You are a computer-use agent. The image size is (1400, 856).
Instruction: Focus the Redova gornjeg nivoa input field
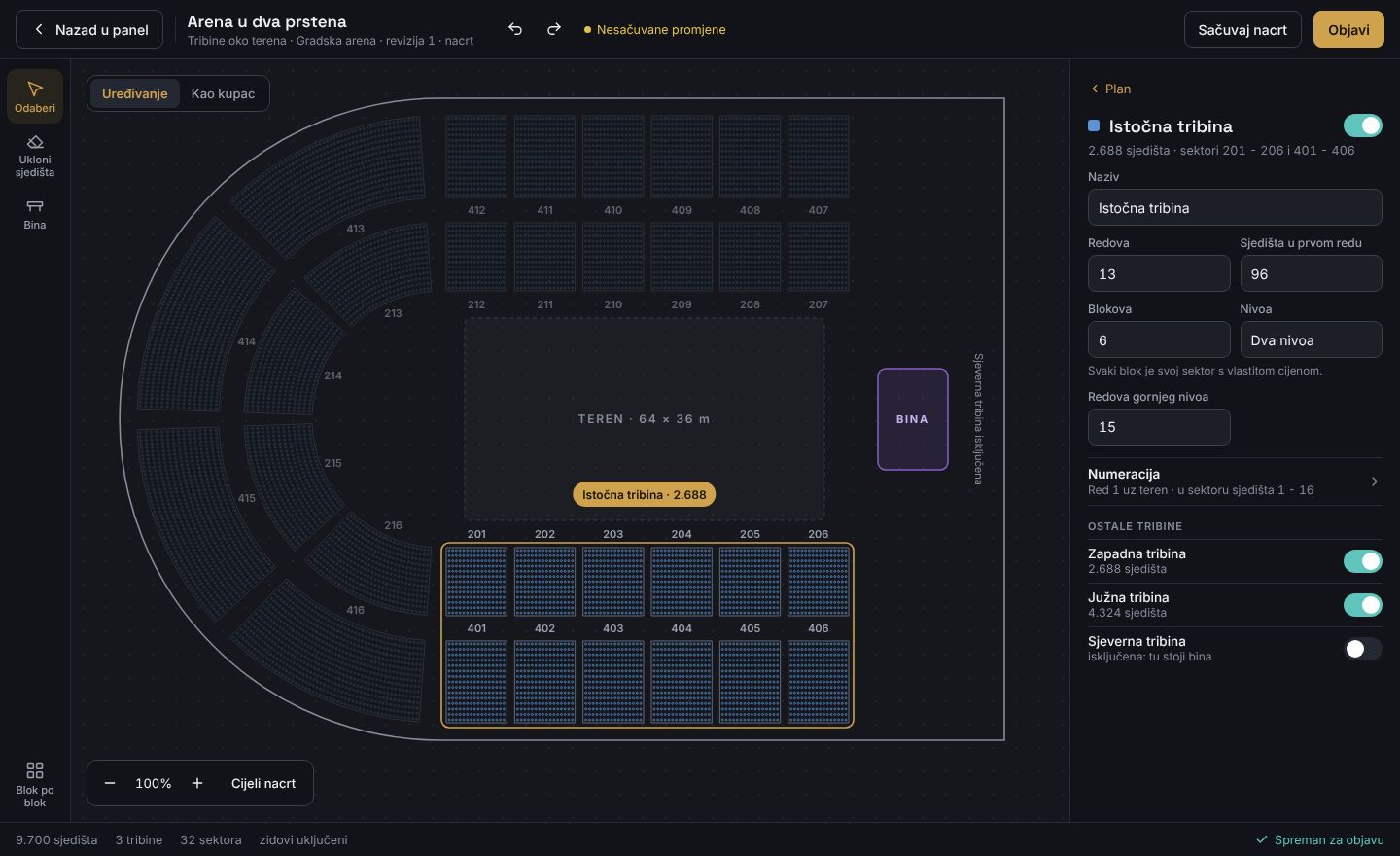[1159, 427]
